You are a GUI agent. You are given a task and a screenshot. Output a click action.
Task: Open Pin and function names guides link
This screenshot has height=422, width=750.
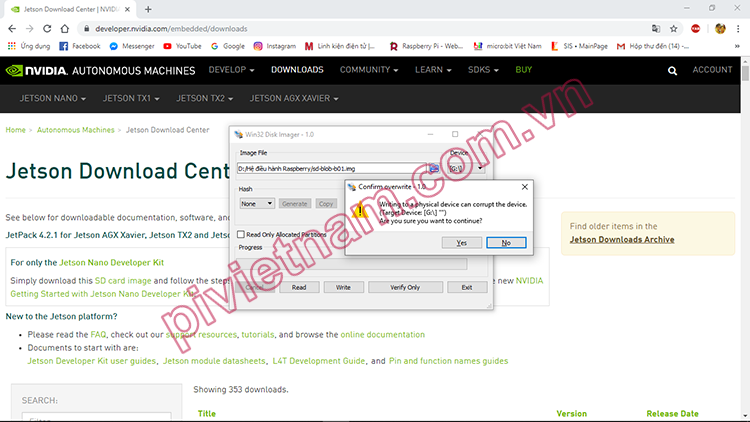449,361
